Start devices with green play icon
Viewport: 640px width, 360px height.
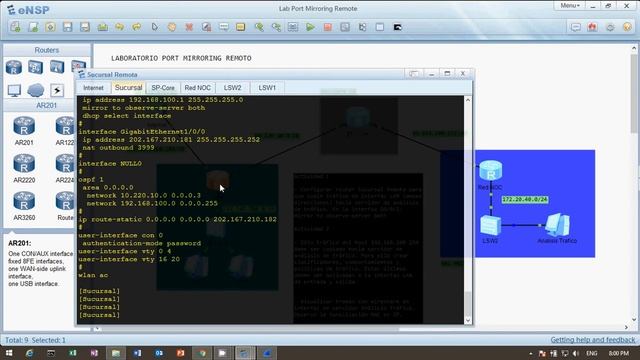pyautogui.click(x=310, y=27)
